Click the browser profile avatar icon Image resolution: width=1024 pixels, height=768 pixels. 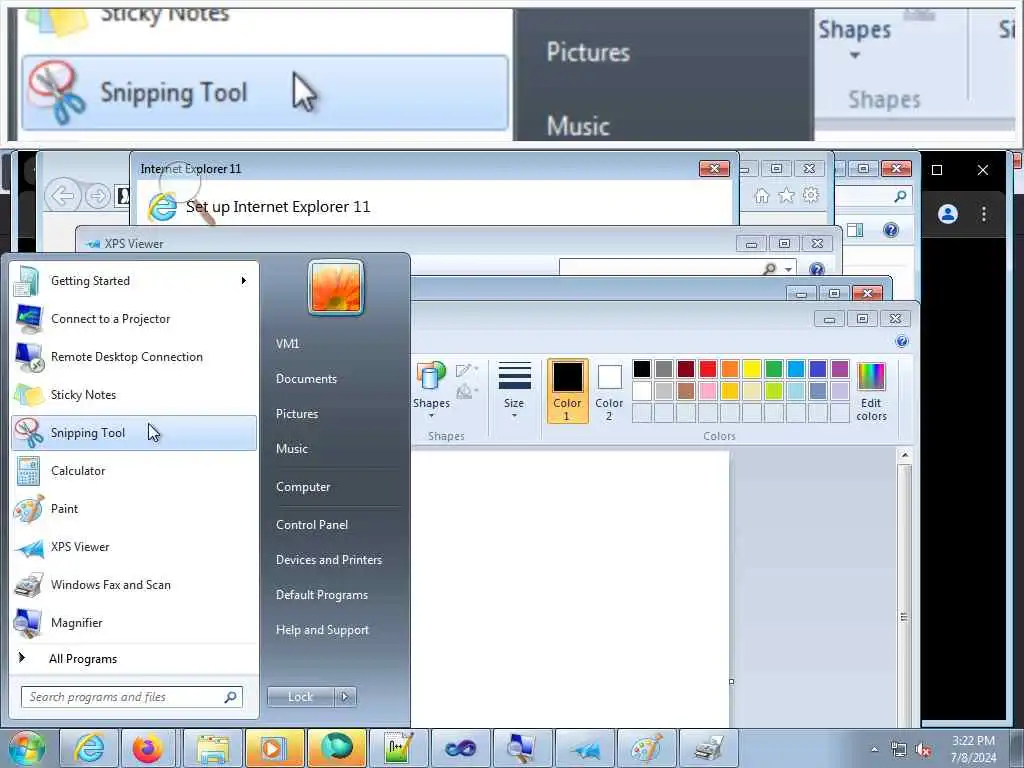[x=948, y=214]
